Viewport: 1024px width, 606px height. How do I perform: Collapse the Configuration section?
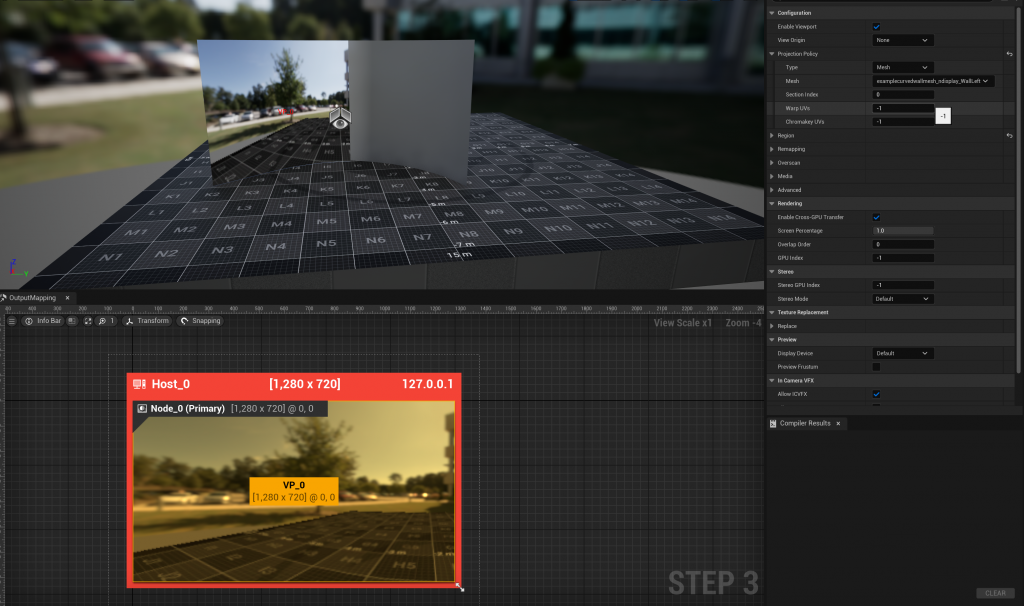(x=772, y=13)
